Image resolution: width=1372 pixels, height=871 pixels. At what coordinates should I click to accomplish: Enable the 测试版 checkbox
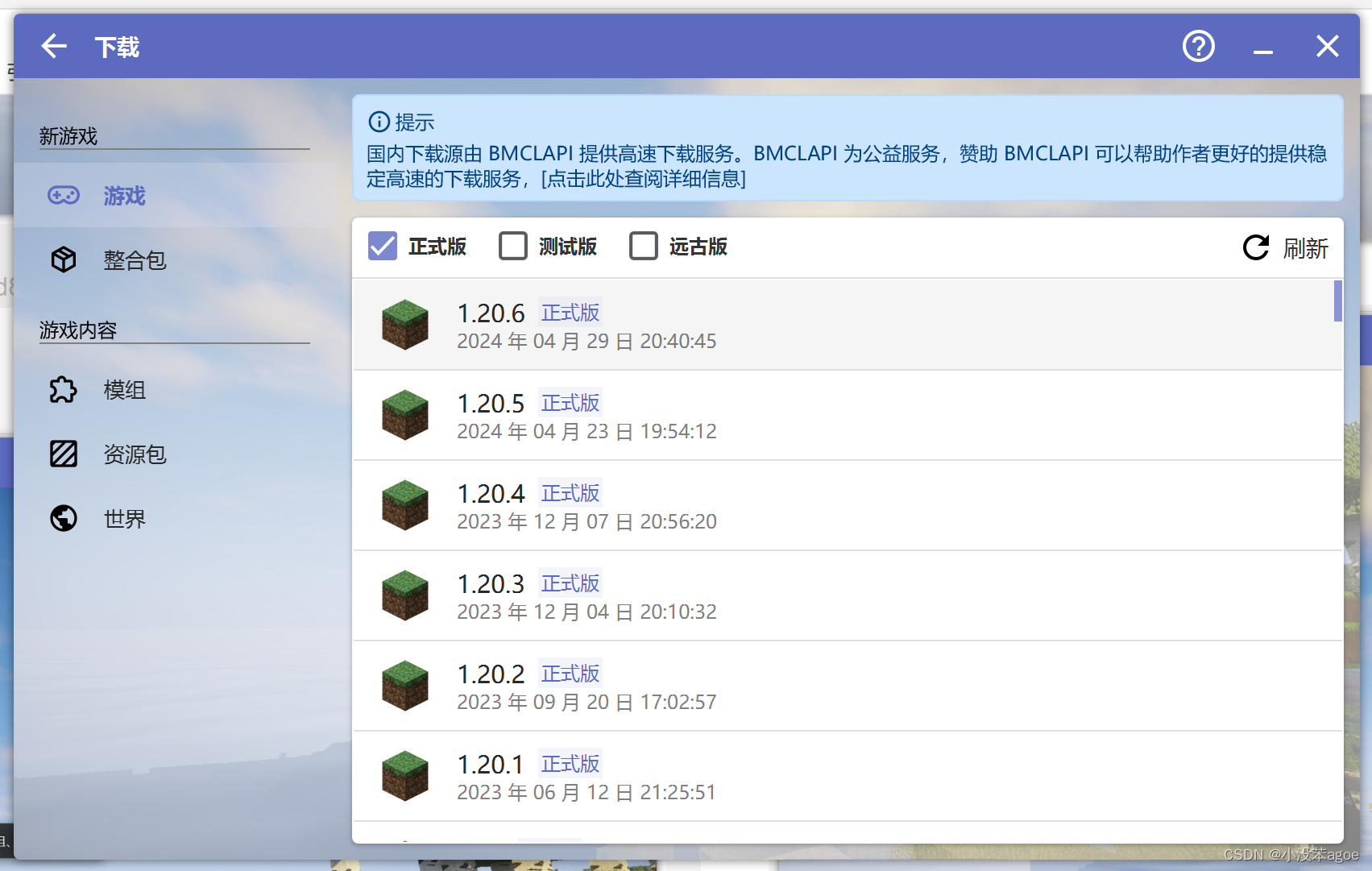513,246
